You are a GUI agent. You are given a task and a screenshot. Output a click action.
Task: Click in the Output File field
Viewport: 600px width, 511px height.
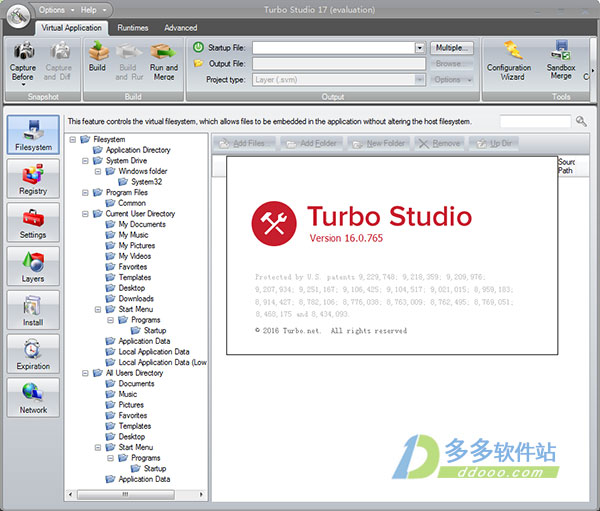[339, 64]
